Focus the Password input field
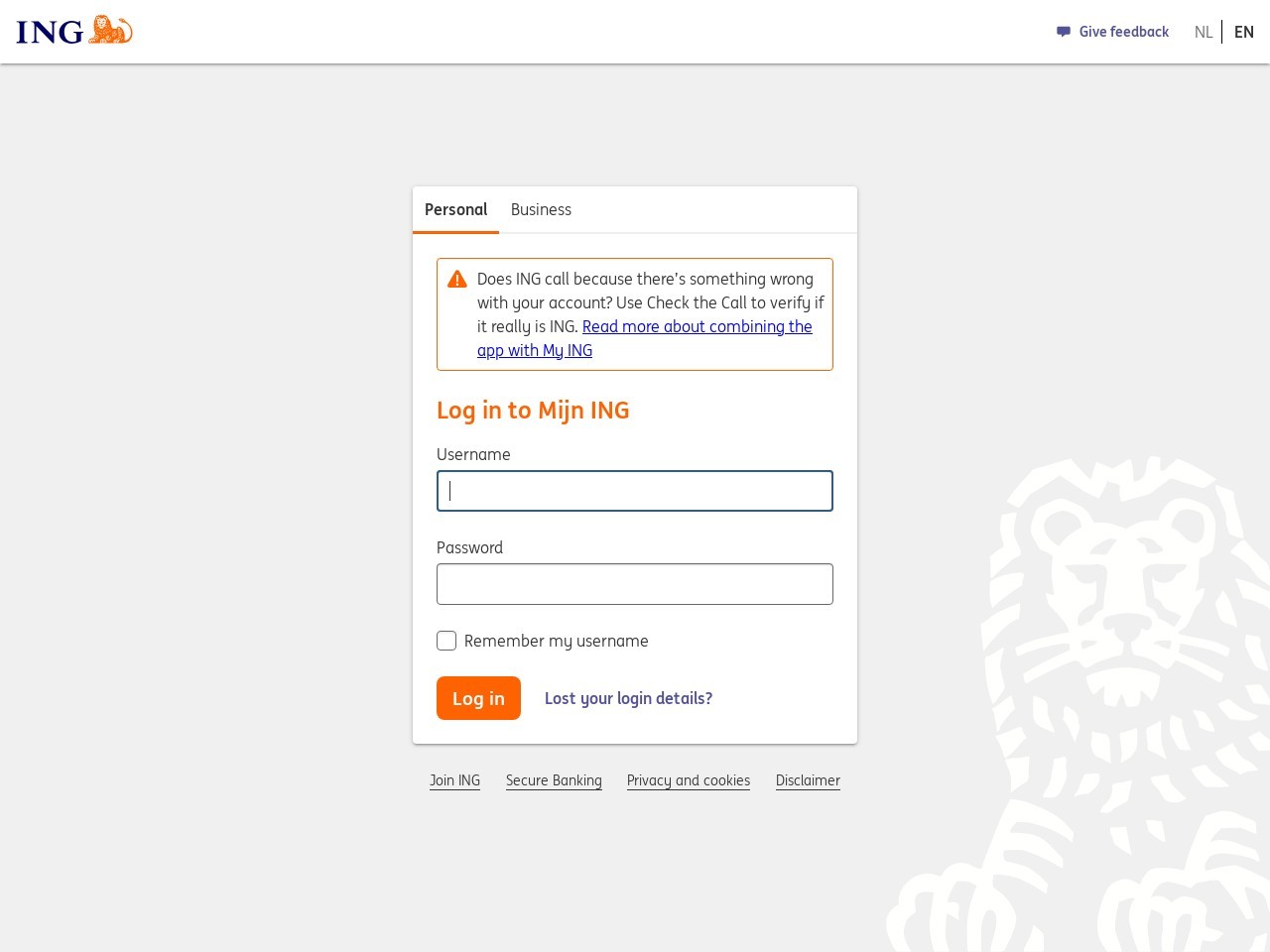The height and width of the screenshot is (952, 1270). pos(635,584)
